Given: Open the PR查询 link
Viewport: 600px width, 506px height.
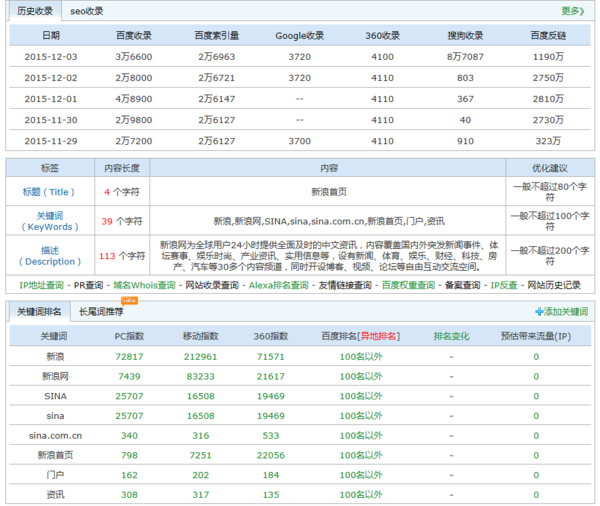Looking at the screenshot, I should [88, 285].
